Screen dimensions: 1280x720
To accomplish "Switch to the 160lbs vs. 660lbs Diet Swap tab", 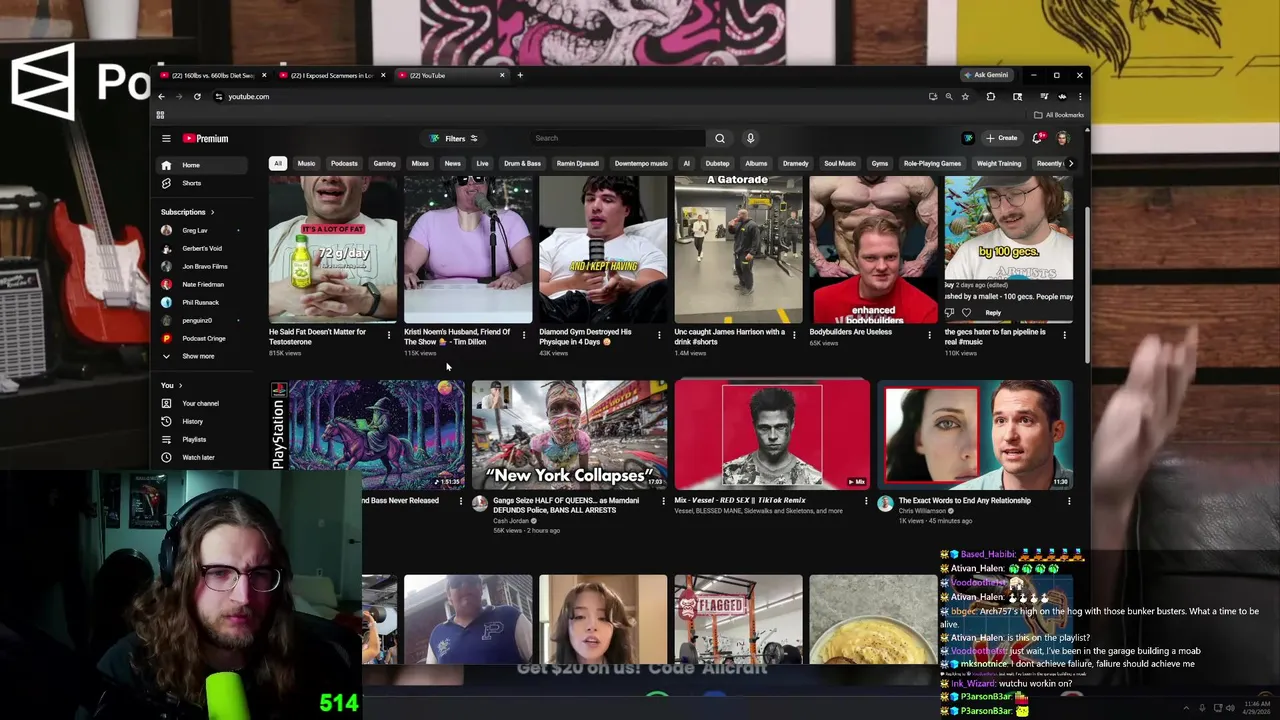I will (x=212, y=75).
